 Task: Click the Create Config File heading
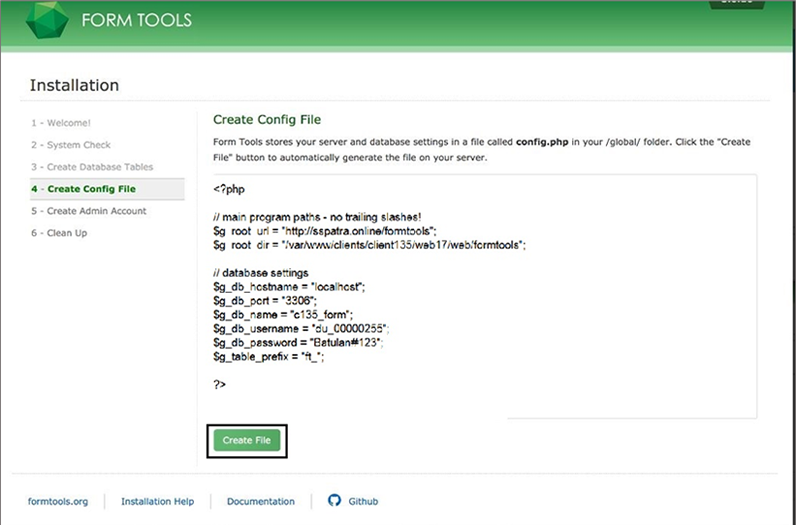(267, 119)
